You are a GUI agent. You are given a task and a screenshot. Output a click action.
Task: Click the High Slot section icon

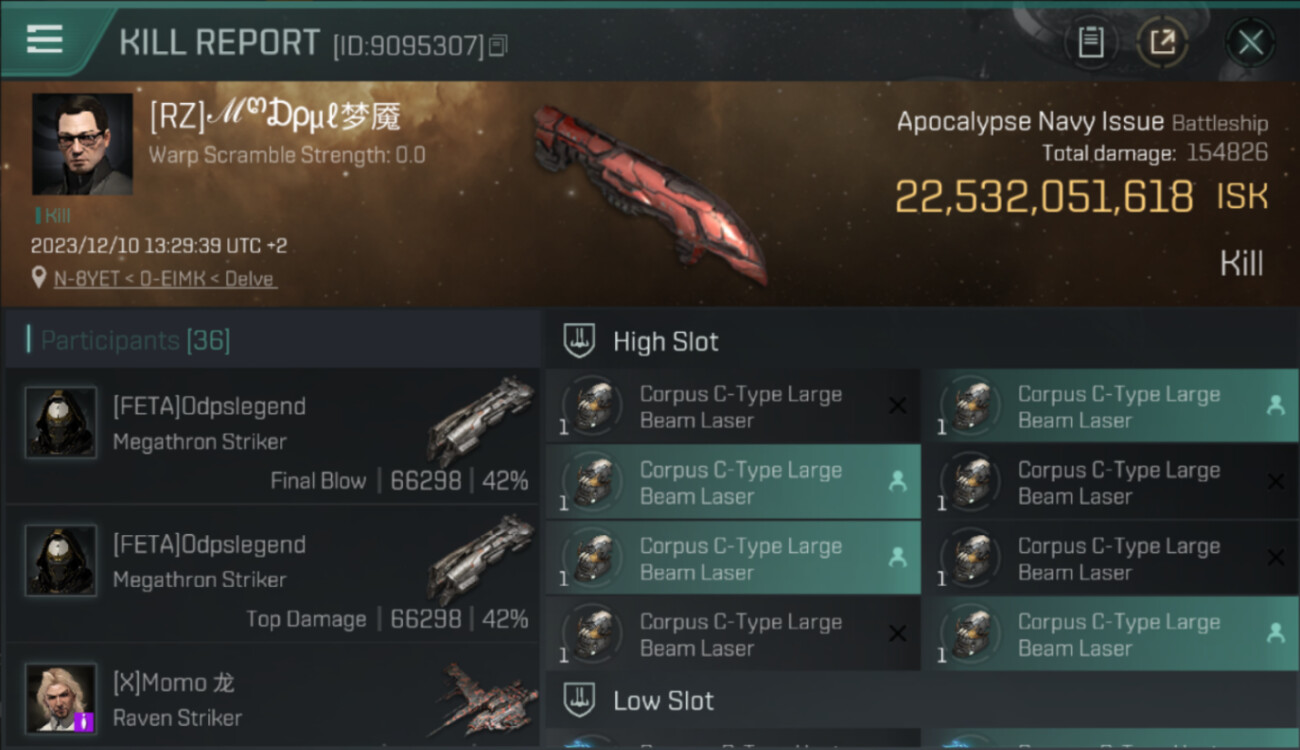click(x=580, y=341)
